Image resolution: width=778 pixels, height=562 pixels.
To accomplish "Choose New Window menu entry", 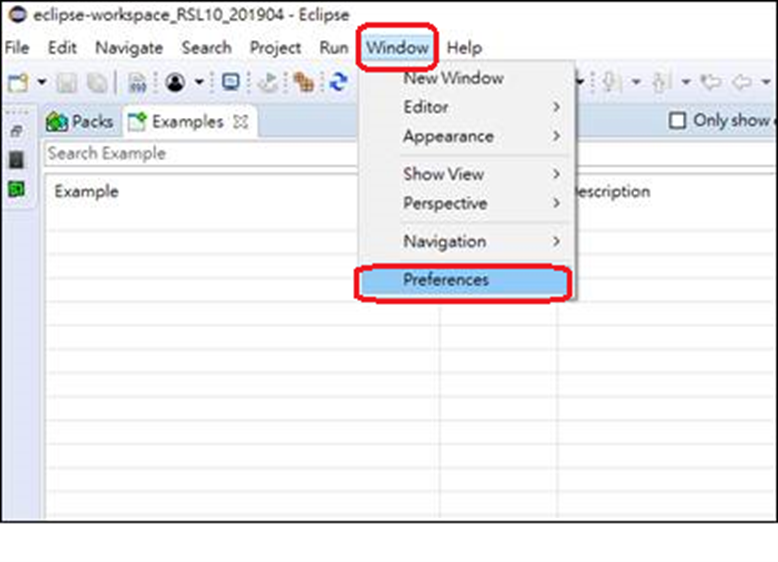I will tap(453, 78).
